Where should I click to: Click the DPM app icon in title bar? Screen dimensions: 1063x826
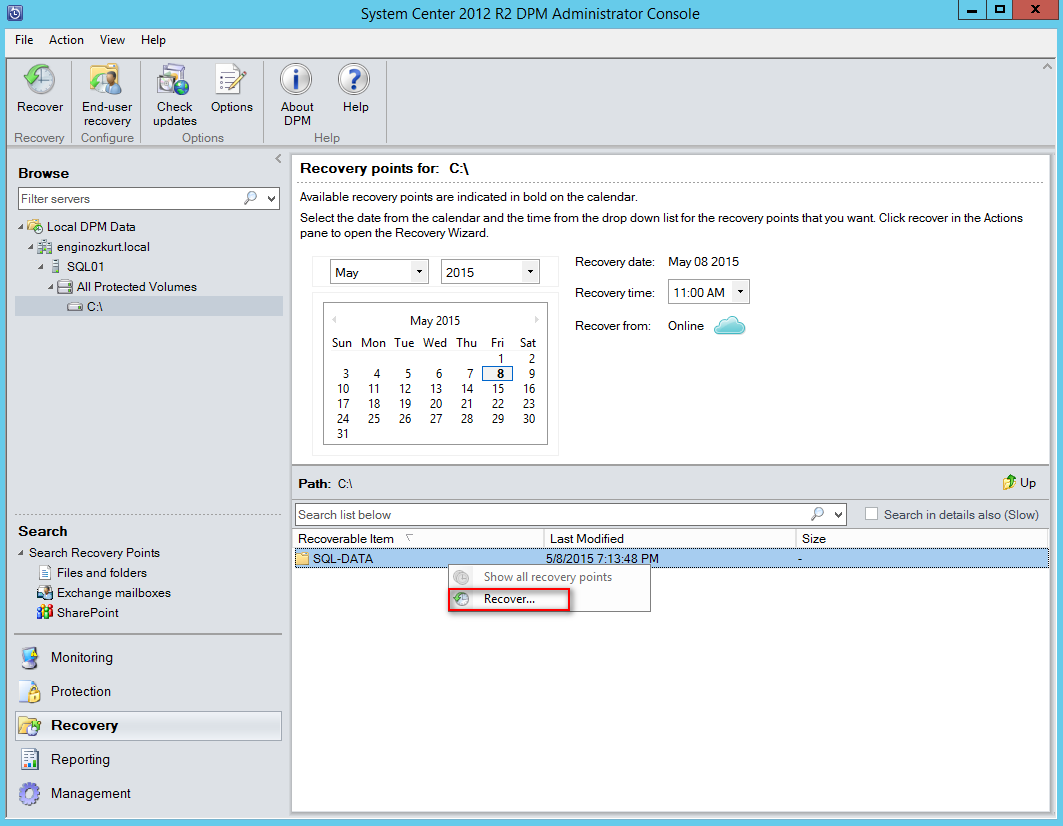coord(15,13)
